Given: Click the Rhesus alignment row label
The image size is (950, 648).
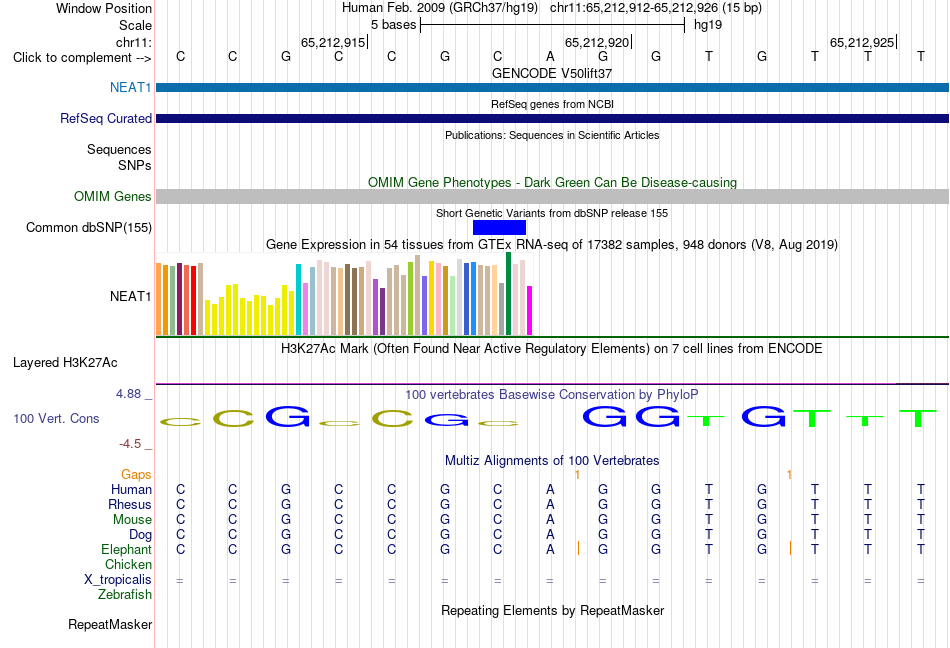Looking at the screenshot, I should pos(130,504).
